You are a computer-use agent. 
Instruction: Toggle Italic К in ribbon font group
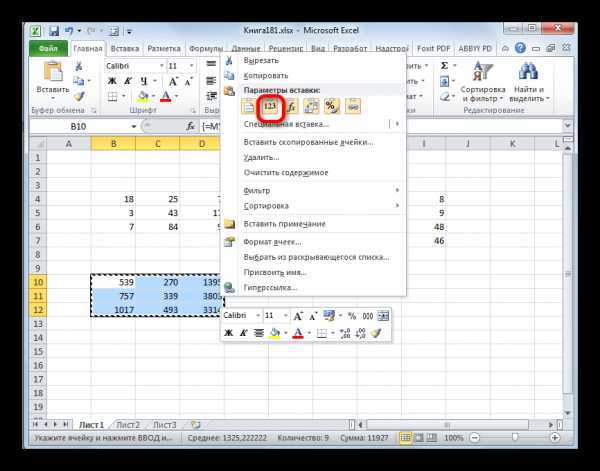pos(128,81)
